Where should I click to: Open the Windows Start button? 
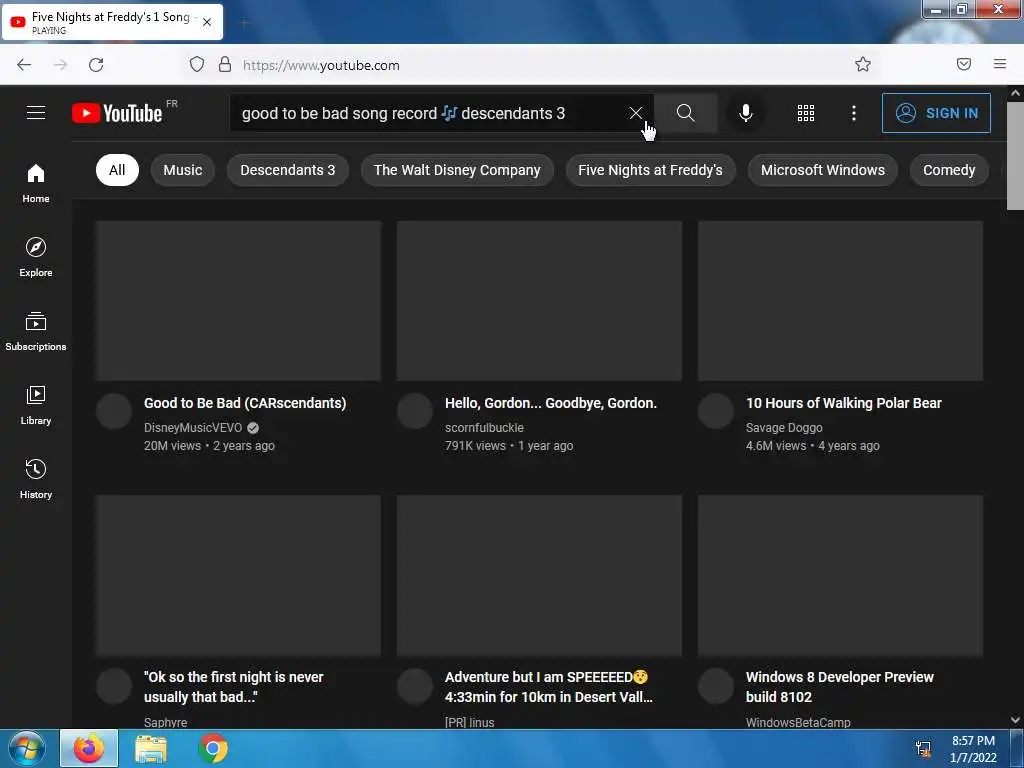click(27, 748)
